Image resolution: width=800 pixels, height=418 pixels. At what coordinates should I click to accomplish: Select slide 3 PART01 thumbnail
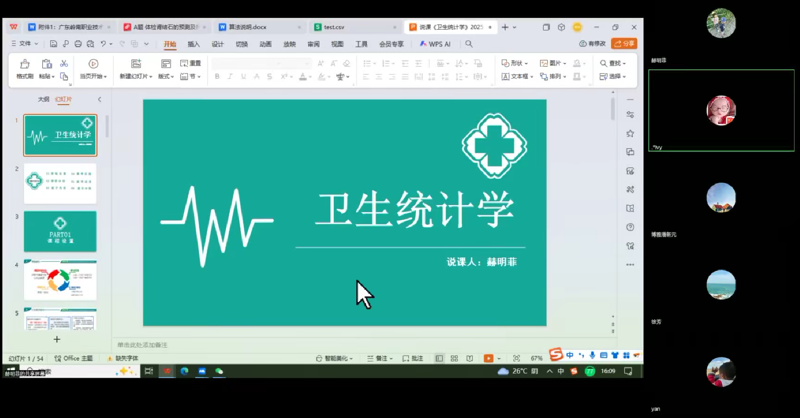(x=60, y=231)
